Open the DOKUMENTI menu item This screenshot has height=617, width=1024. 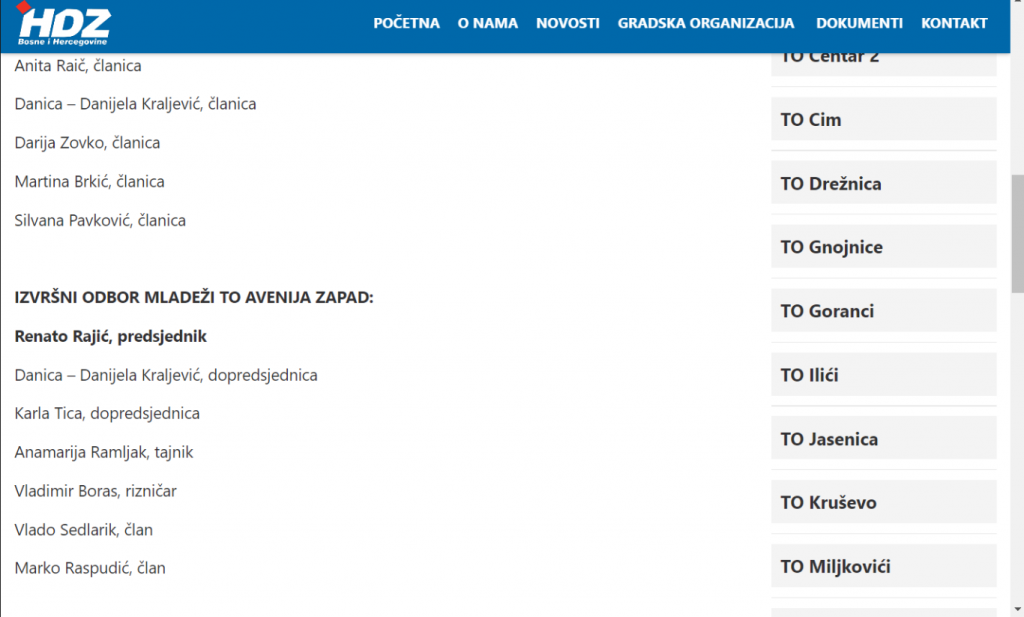pos(859,23)
